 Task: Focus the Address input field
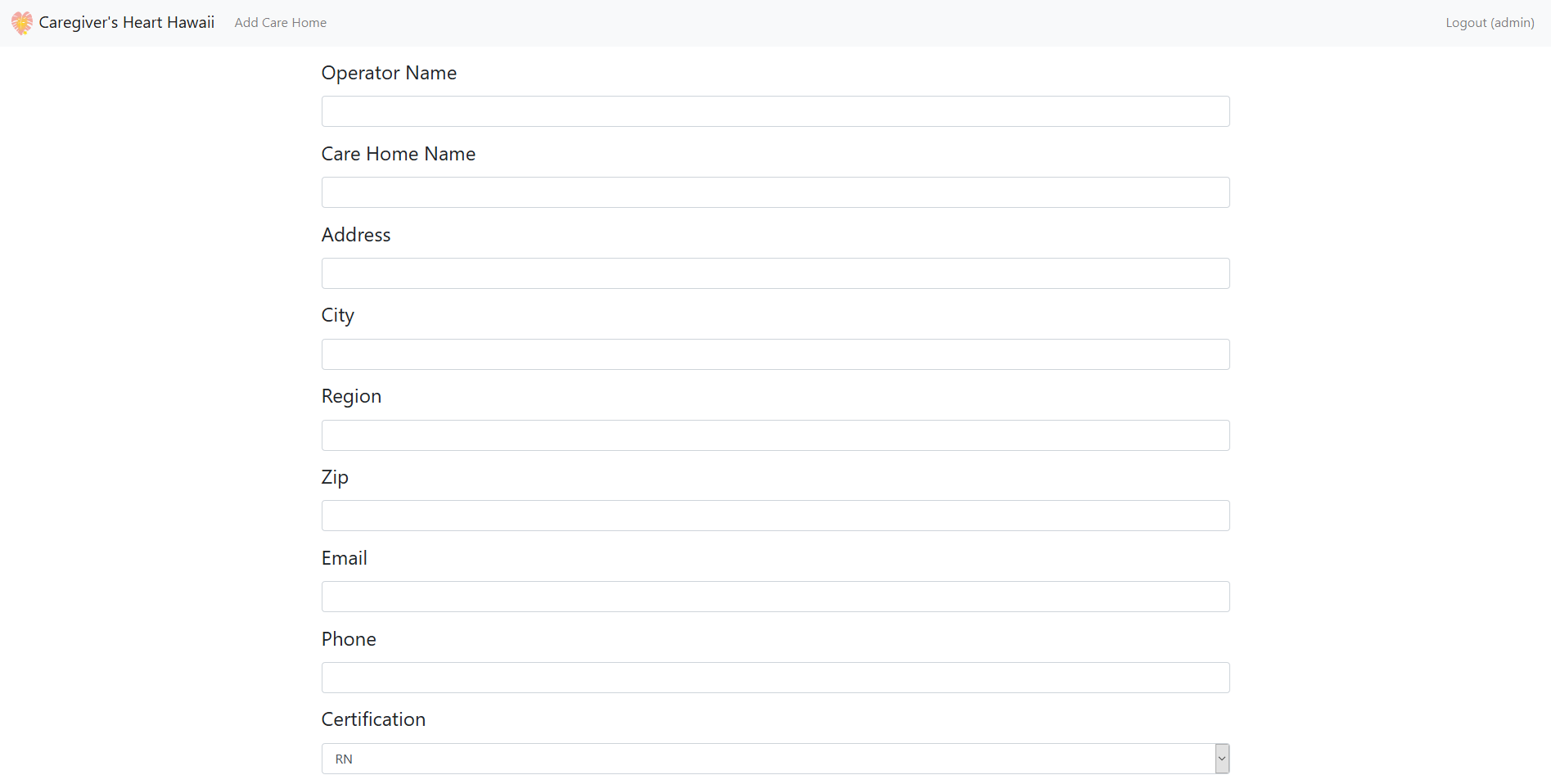775,273
